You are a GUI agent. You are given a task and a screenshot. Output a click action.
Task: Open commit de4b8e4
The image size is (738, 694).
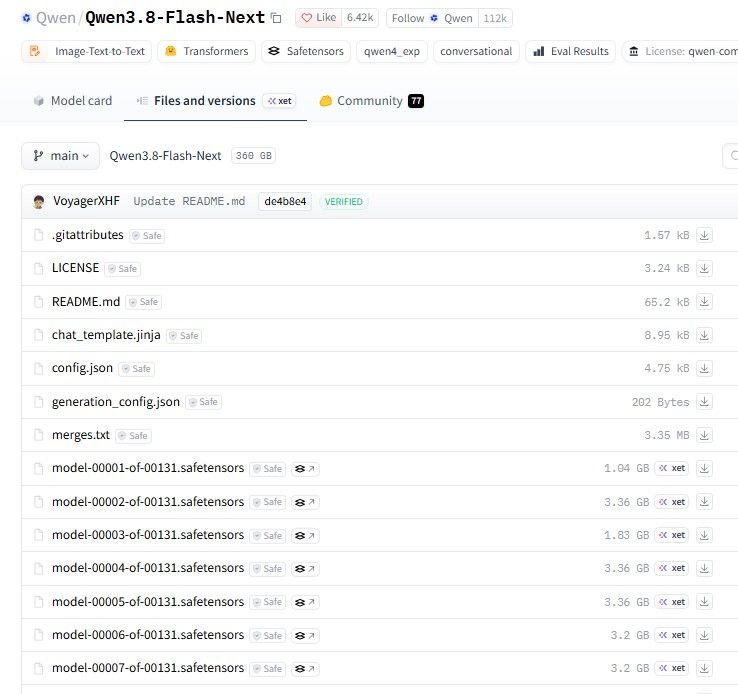[x=285, y=201]
